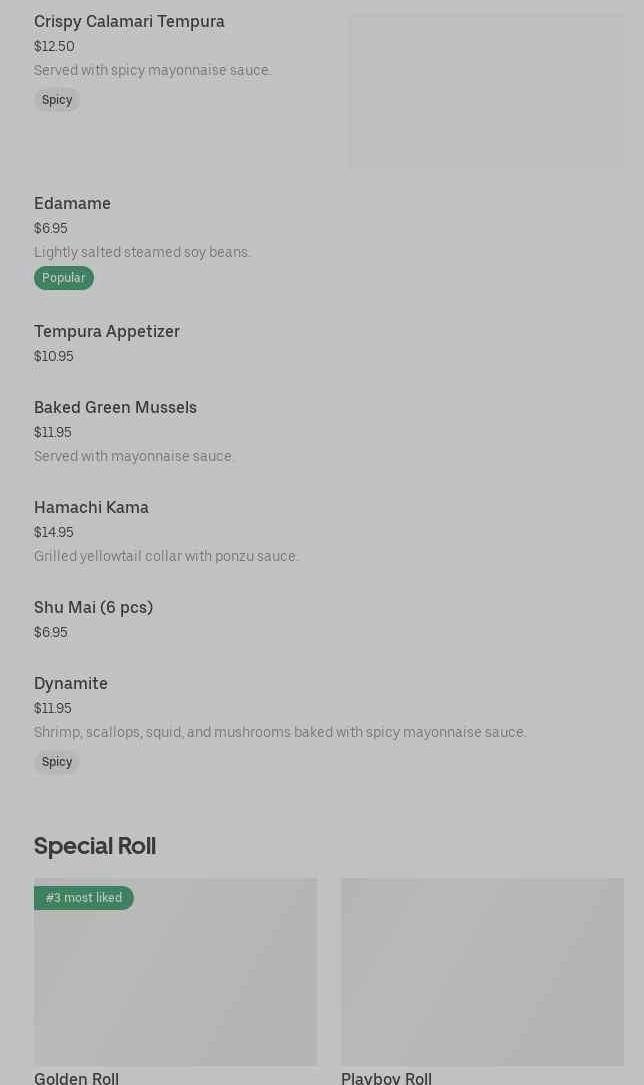Open the Dynamite menu item
Viewport: 644px width, 1085px height.
pos(71,684)
